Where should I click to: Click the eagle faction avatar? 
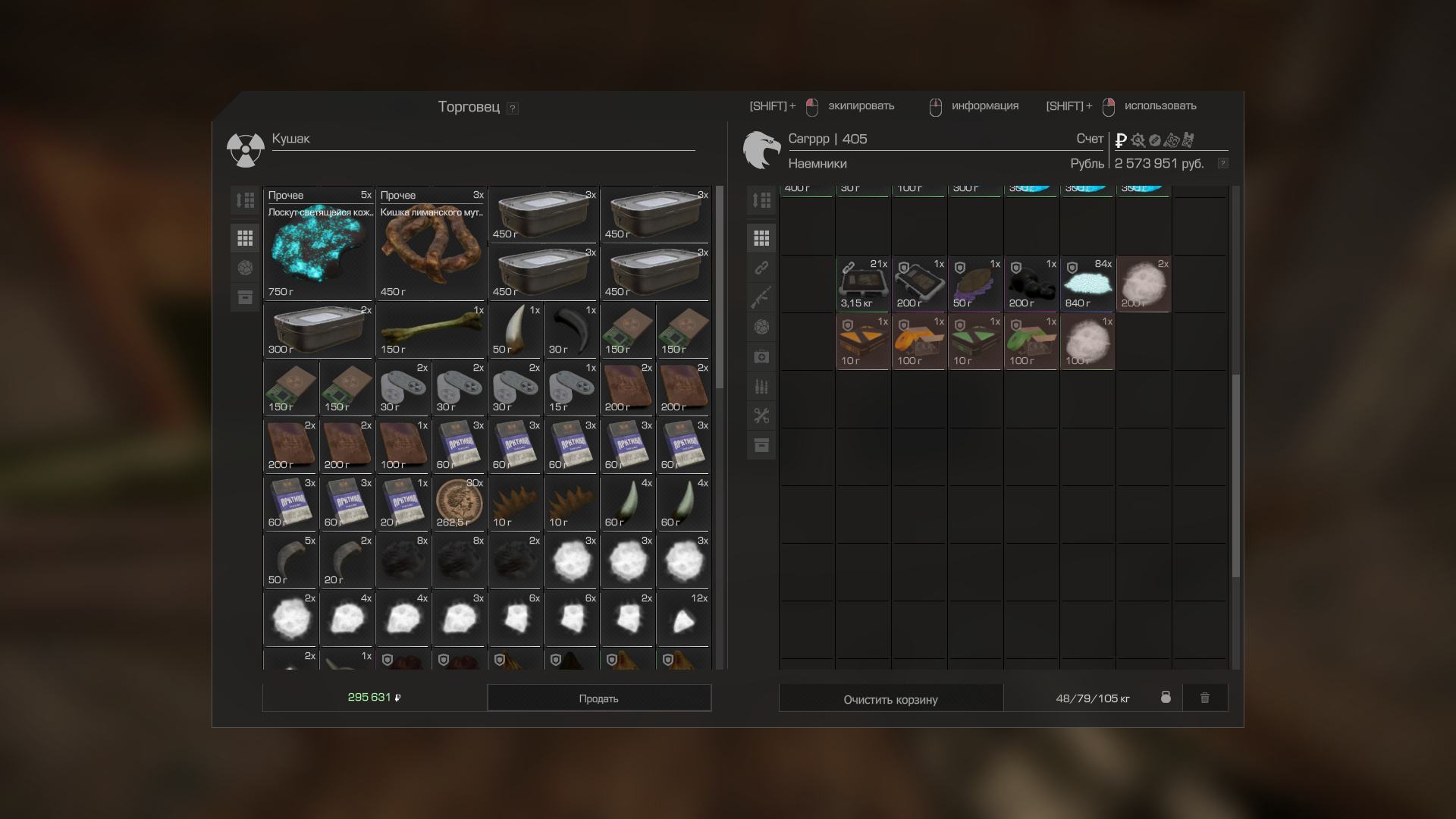click(761, 149)
